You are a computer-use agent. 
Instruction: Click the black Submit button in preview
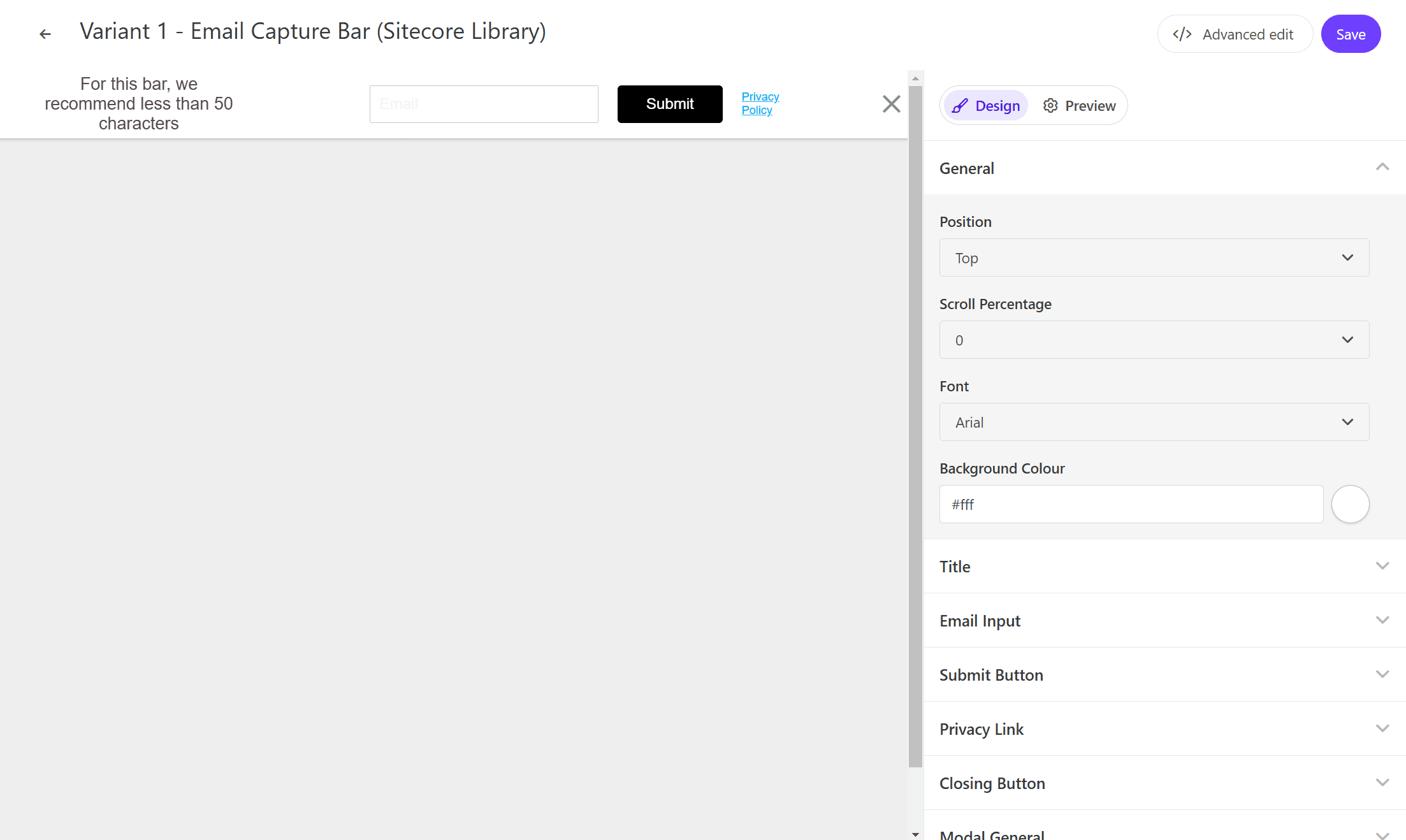tap(669, 104)
